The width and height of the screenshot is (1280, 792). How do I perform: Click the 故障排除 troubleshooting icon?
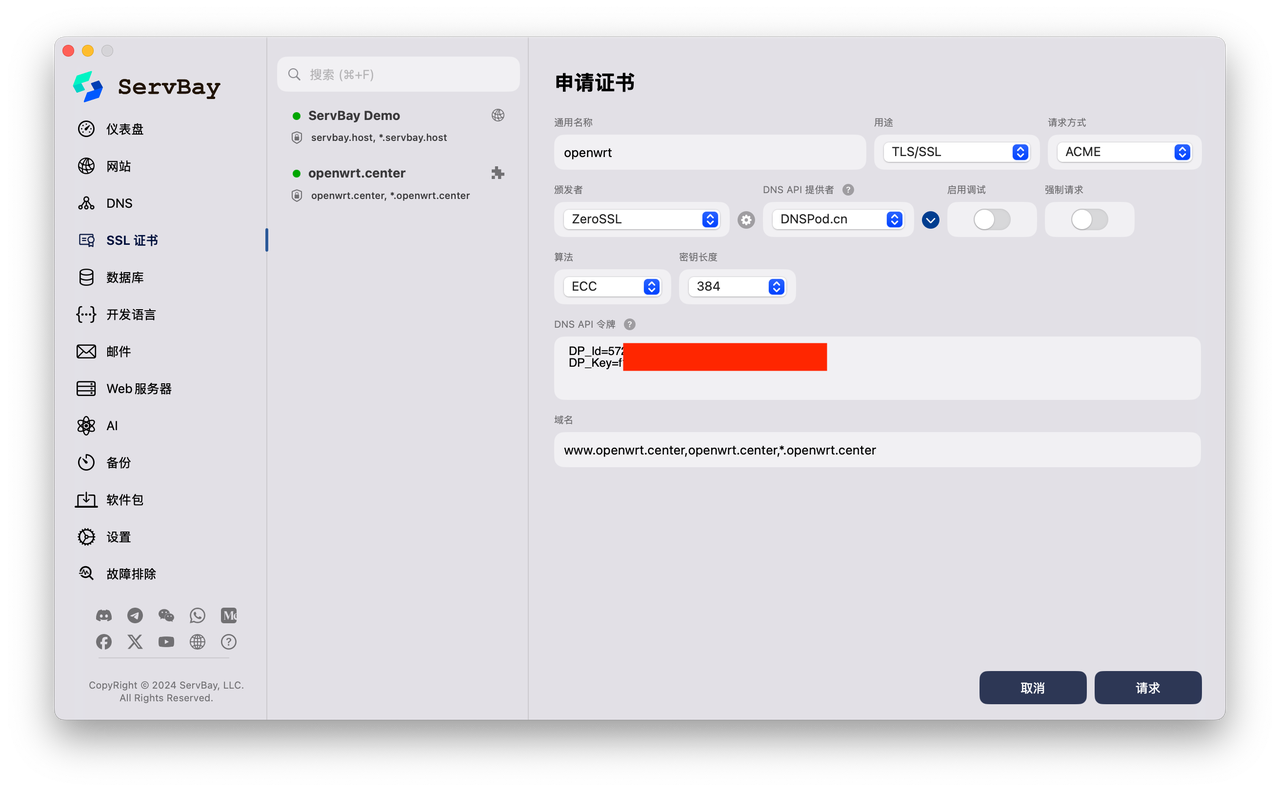point(87,573)
